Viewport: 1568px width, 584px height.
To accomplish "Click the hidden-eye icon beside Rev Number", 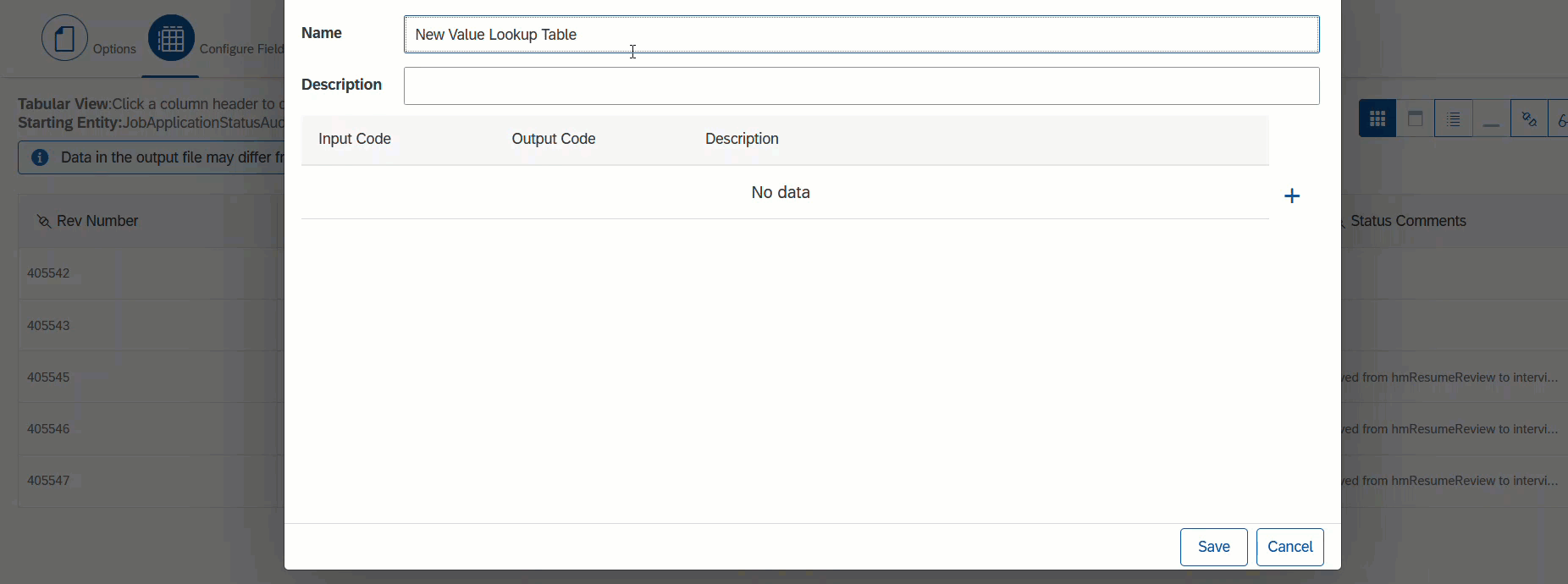I will pos(44,221).
